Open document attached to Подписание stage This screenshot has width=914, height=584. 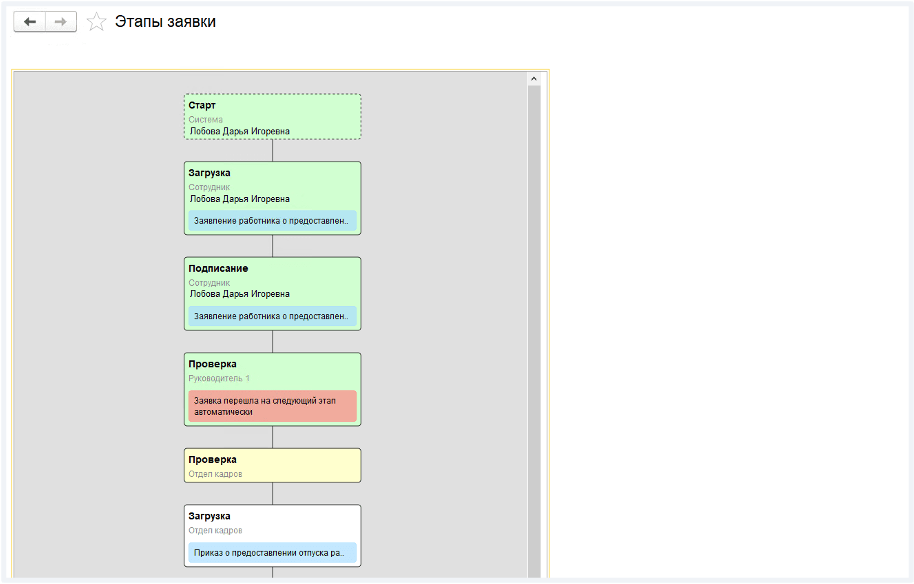tap(272, 316)
